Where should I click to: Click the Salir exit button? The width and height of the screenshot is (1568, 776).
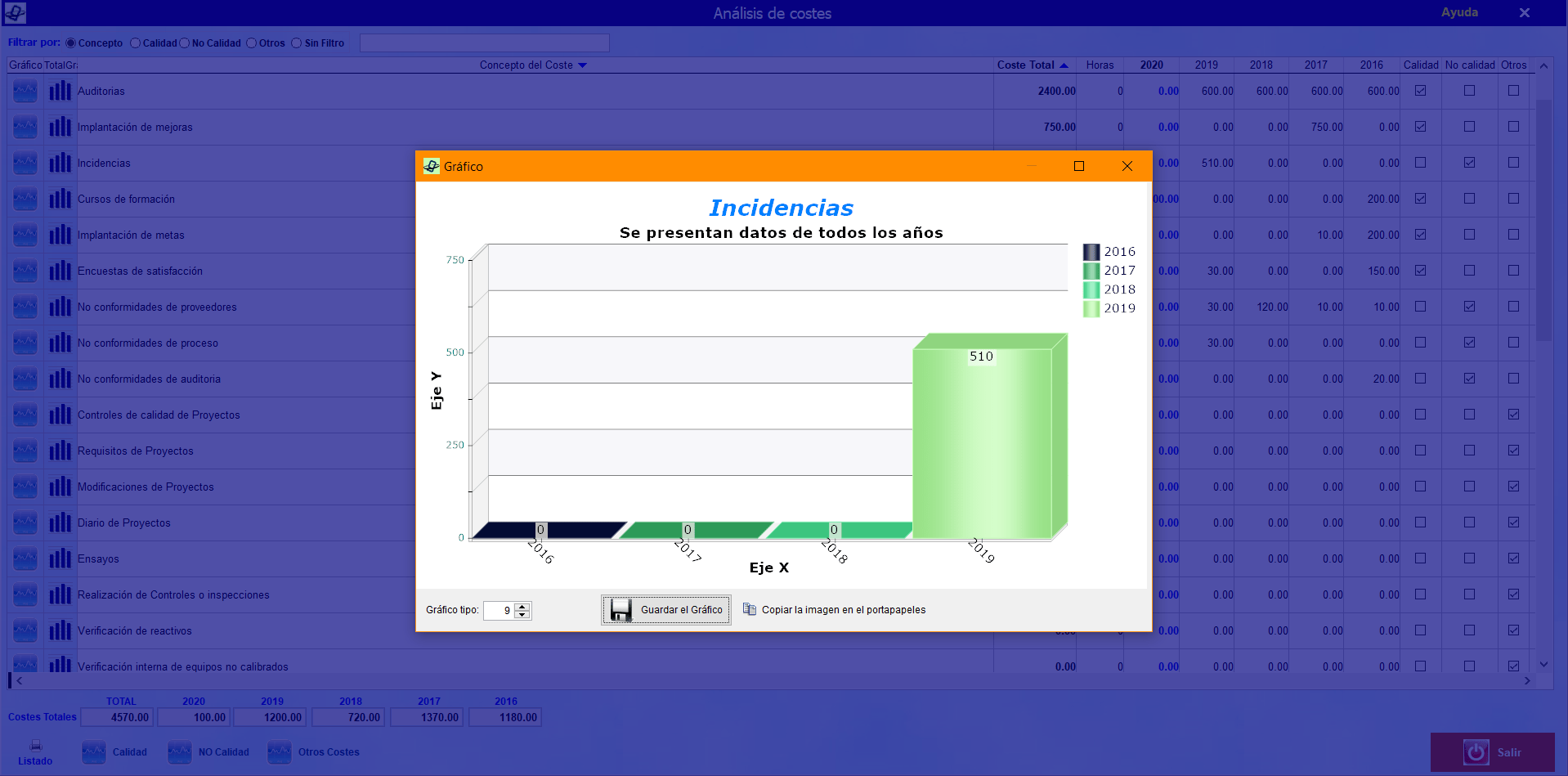click(1492, 752)
